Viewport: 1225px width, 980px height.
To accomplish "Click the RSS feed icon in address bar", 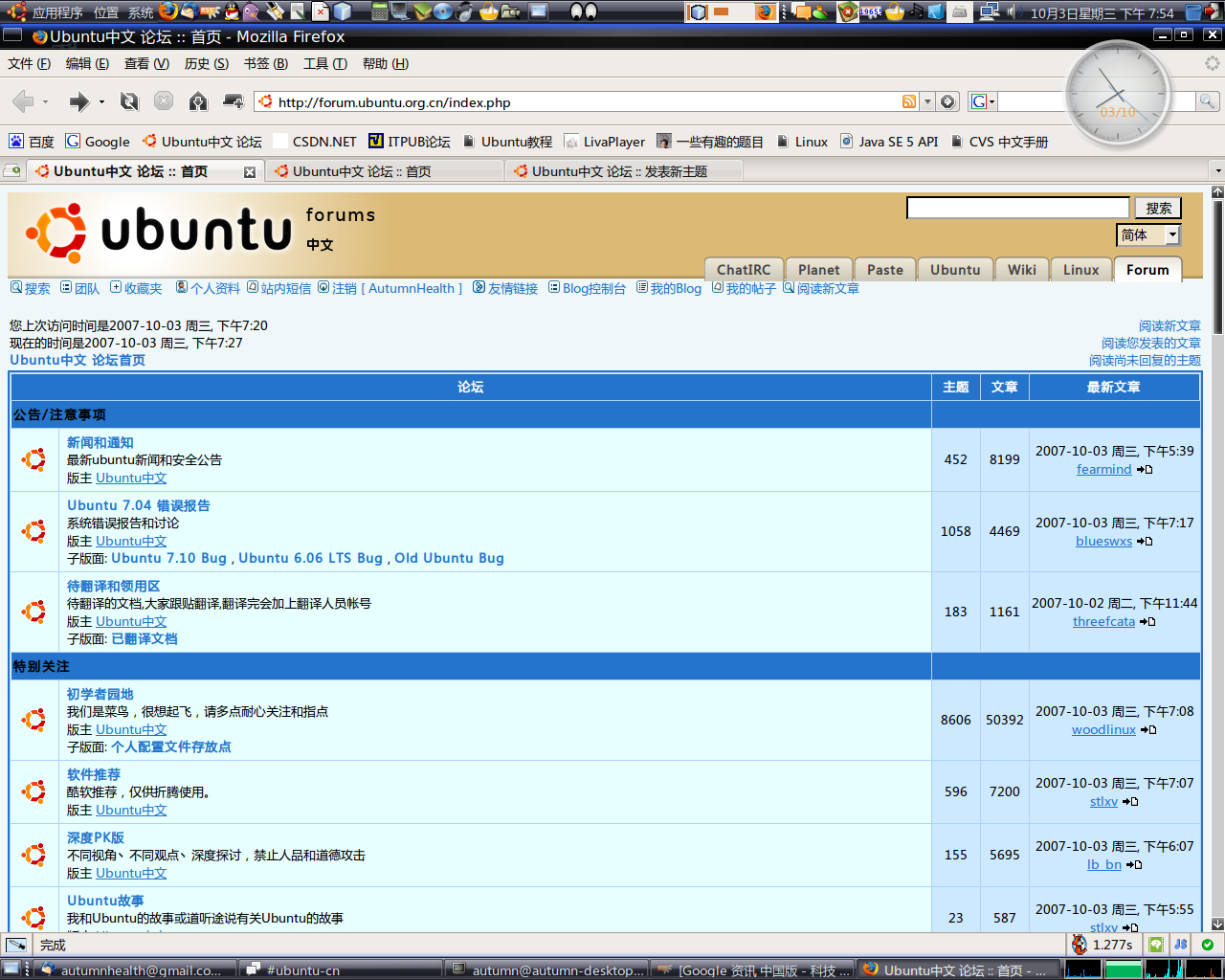I will pyautogui.click(x=909, y=101).
